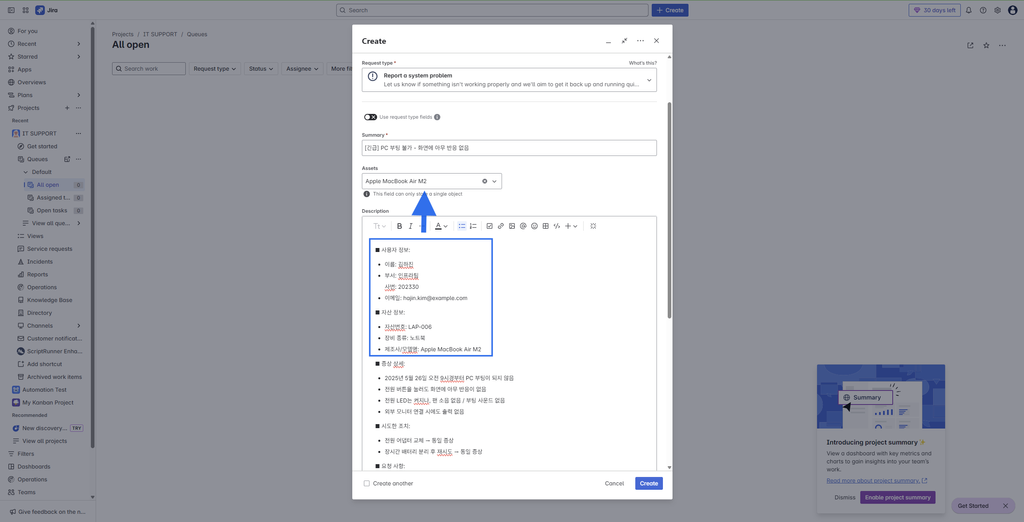Open notifications bell in the top bar

[x=968, y=10]
